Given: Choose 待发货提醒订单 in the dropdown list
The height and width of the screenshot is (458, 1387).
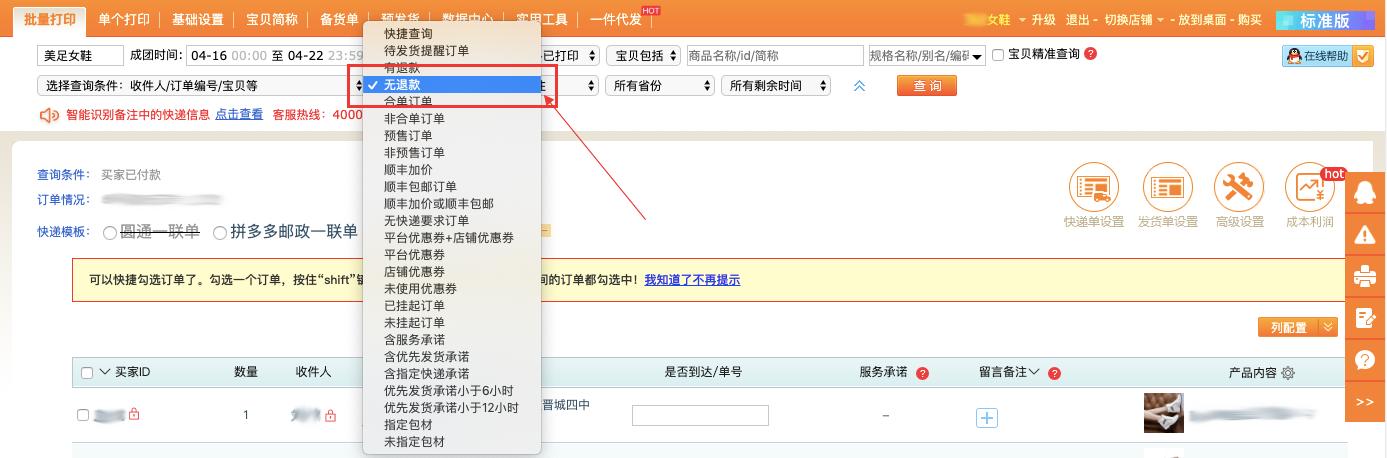Looking at the screenshot, I should [452, 50].
